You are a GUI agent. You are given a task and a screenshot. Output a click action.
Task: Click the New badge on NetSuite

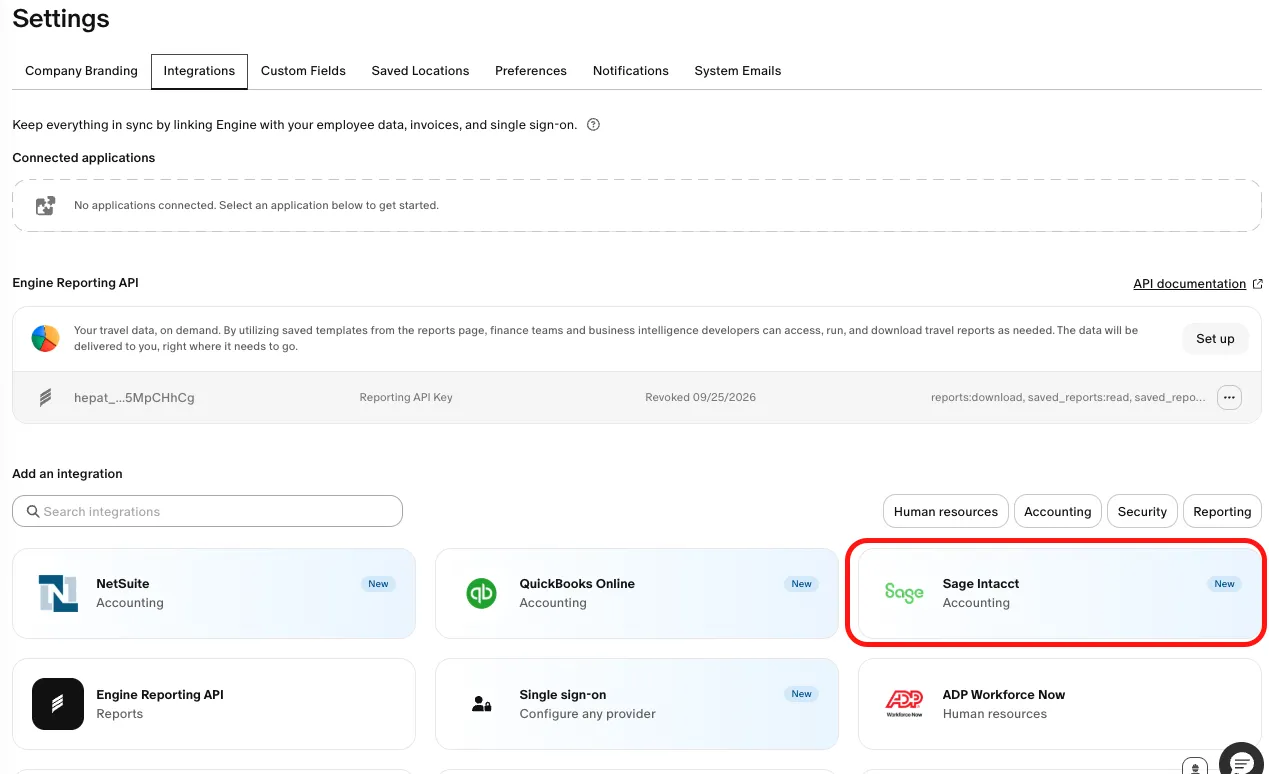tap(378, 584)
